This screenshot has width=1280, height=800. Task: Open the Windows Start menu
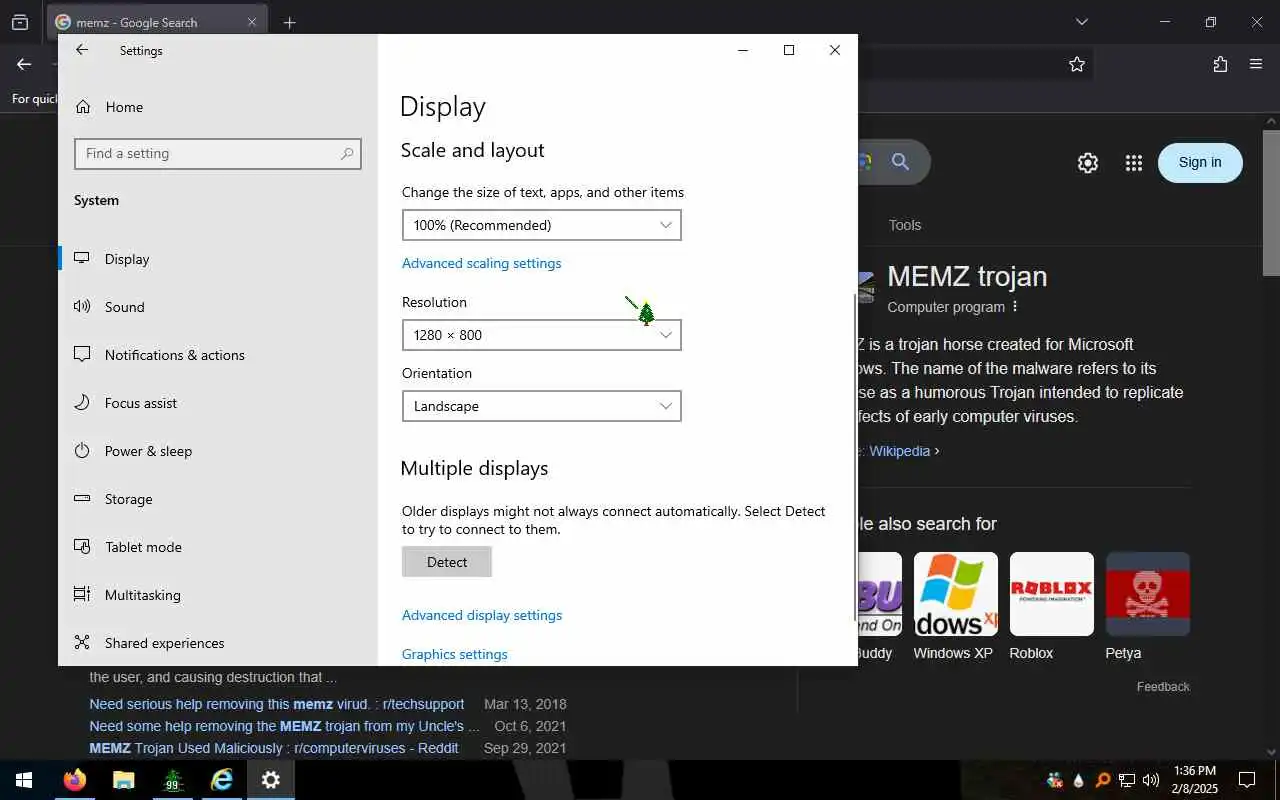tap(24, 780)
